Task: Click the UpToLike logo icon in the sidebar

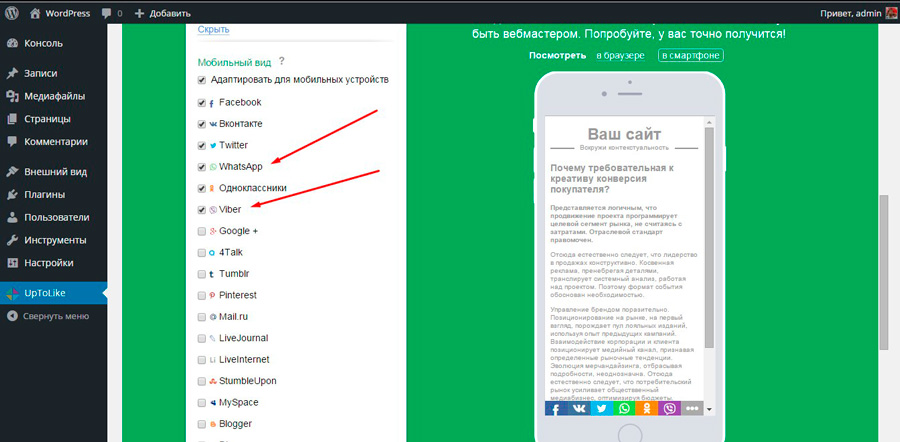Action: pyautogui.click(x=12, y=294)
